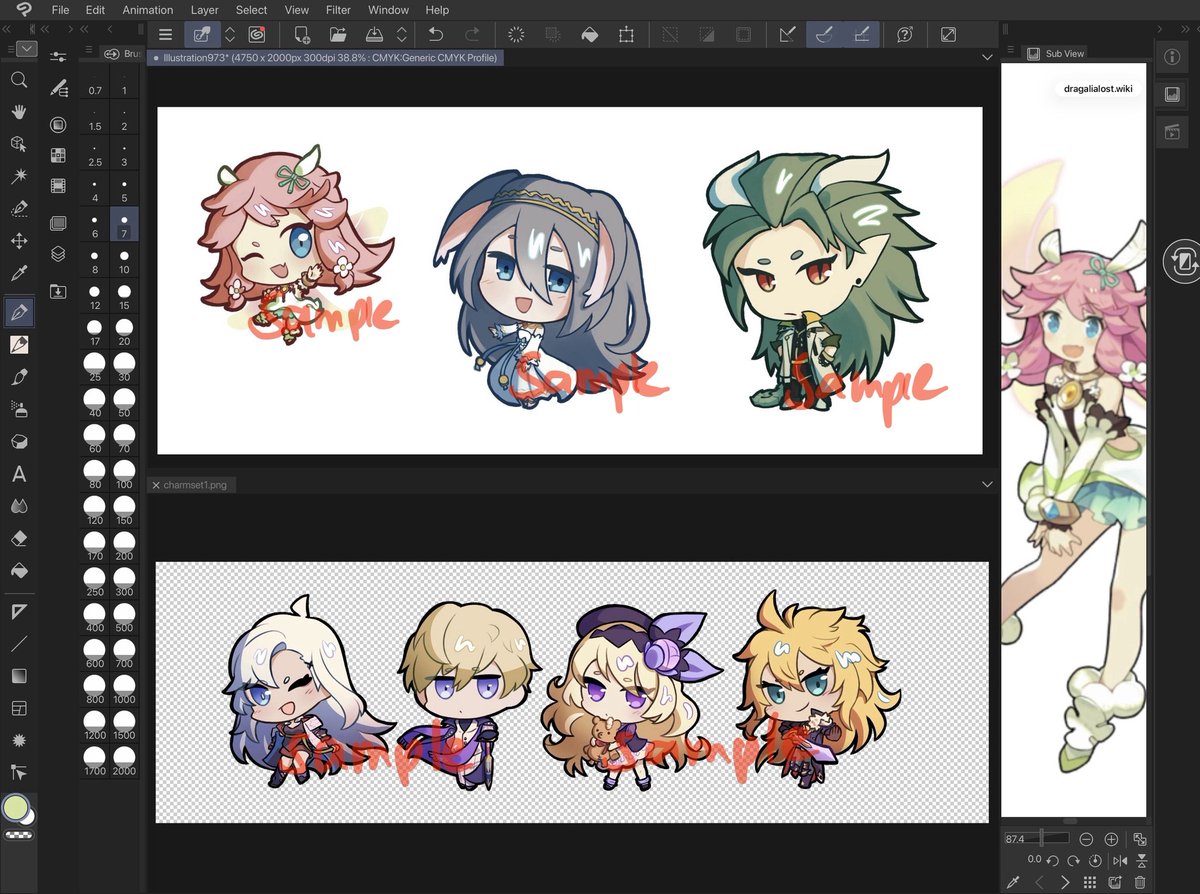Image resolution: width=1200 pixels, height=894 pixels.
Task: Expand the stepper arrows beside pen command
Action: click(x=230, y=34)
